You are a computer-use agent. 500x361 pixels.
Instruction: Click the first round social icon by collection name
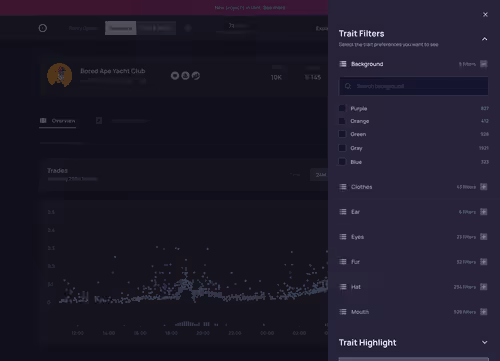point(175,76)
